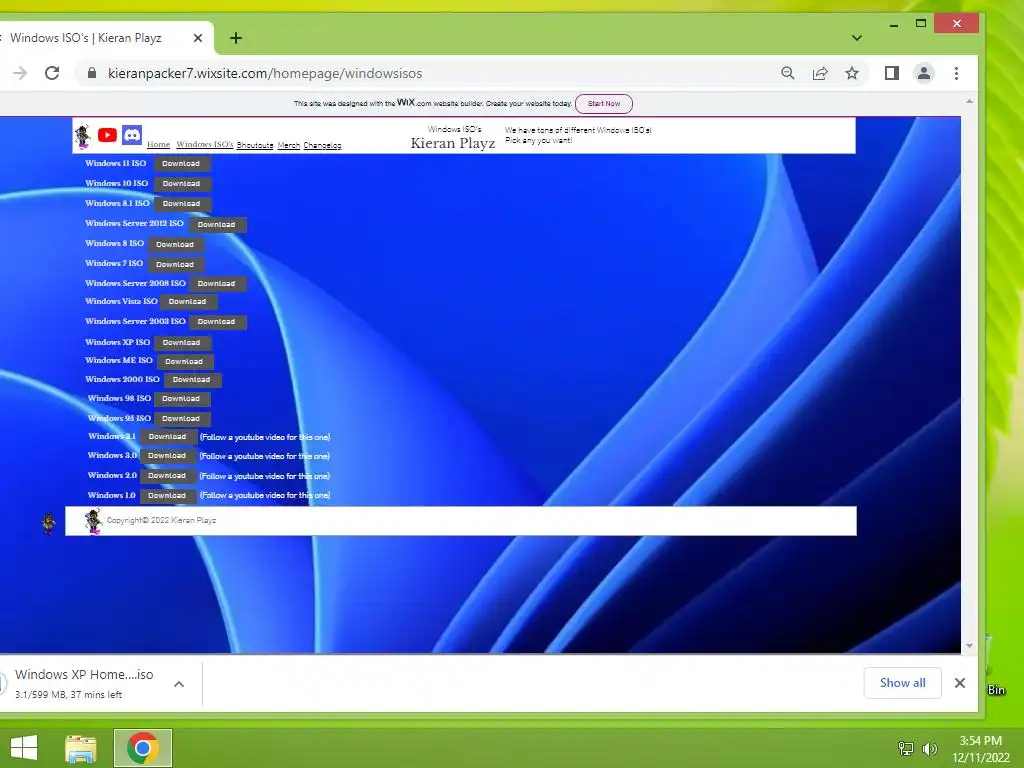This screenshot has width=1024, height=768.
Task: Open the network tray icon
Action: [906, 749]
